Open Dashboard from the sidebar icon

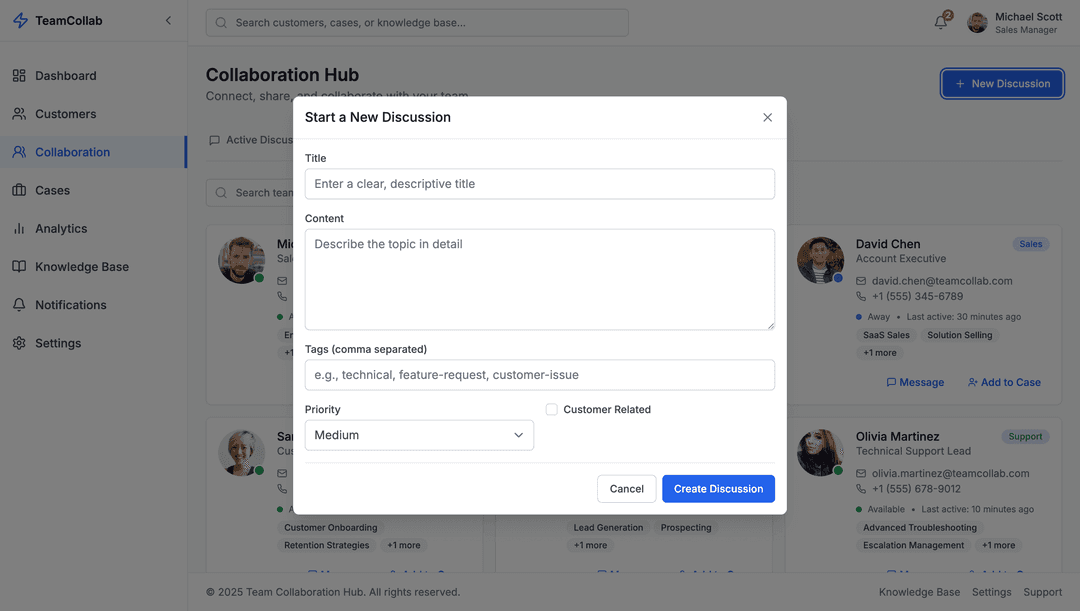coord(19,76)
